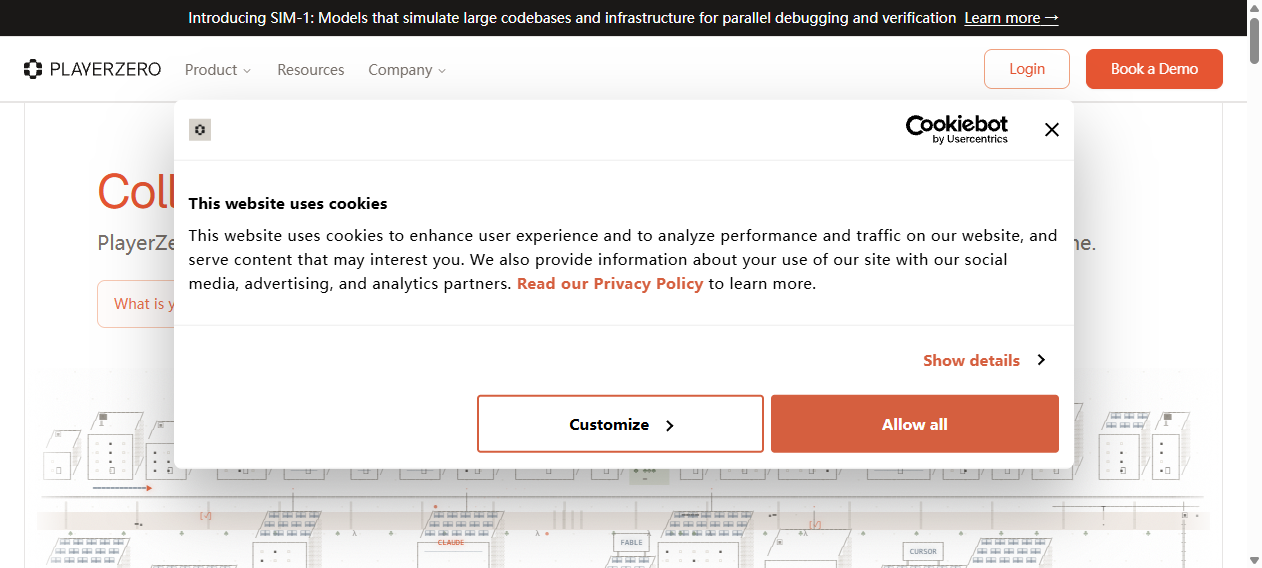
Task: Expand Show details in cookie dialog
Action: (984, 360)
